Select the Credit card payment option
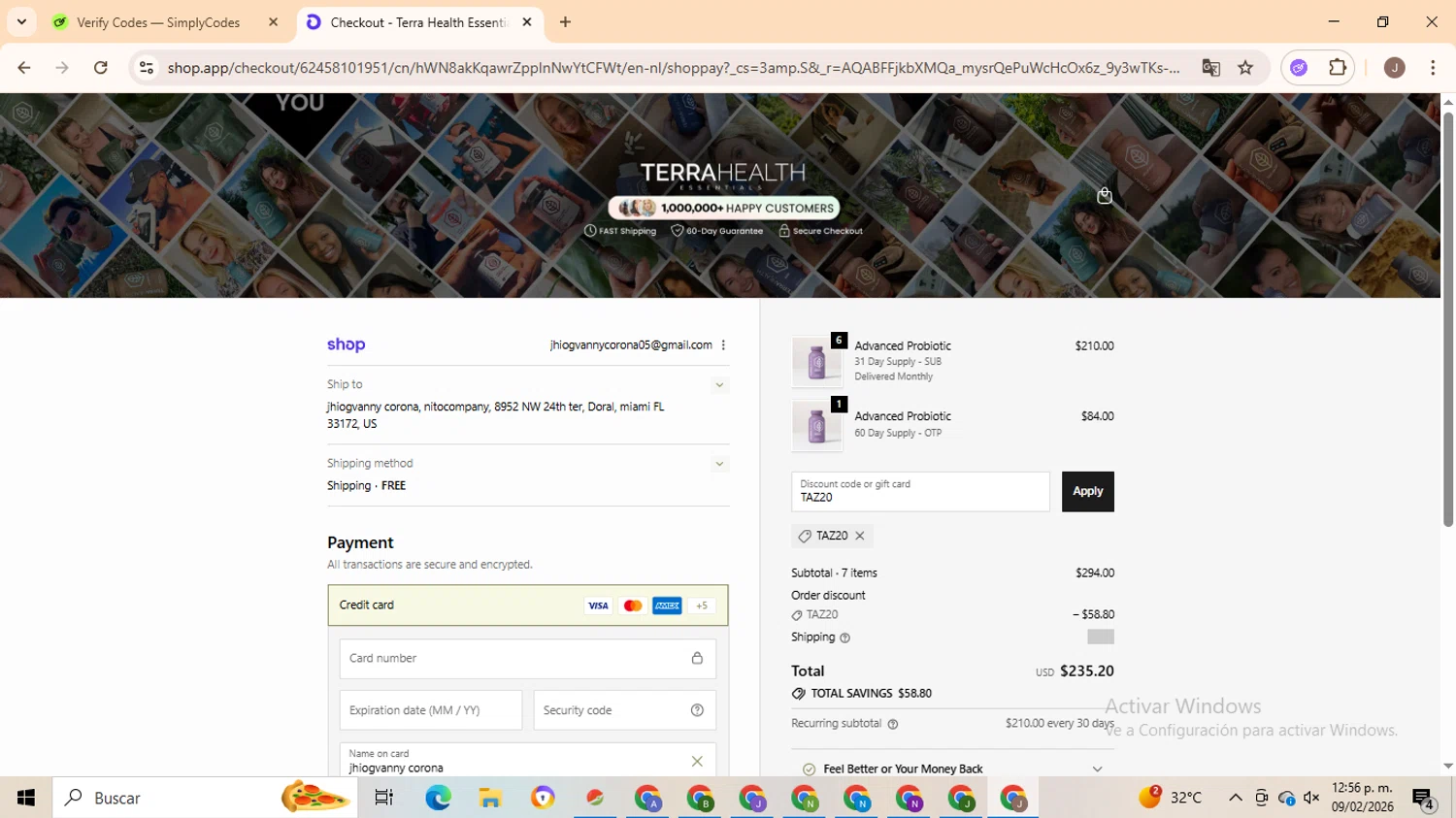The height and width of the screenshot is (818, 1456). pyautogui.click(x=528, y=605)
